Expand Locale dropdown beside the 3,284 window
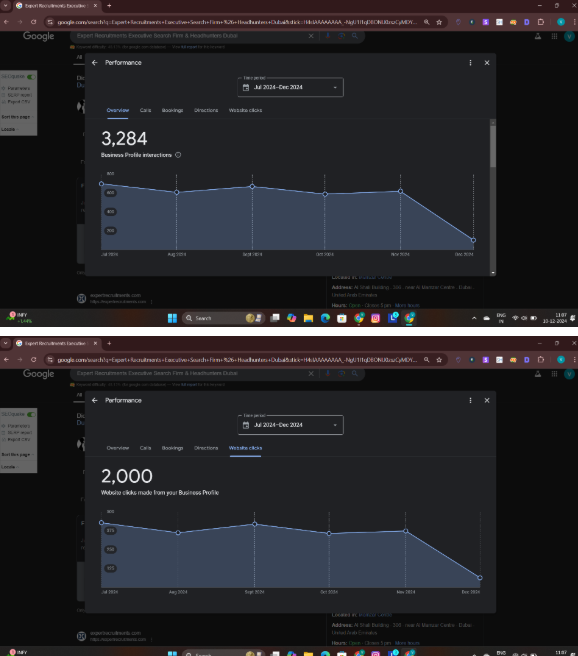 pyautogui.click(x=10, y=129)
